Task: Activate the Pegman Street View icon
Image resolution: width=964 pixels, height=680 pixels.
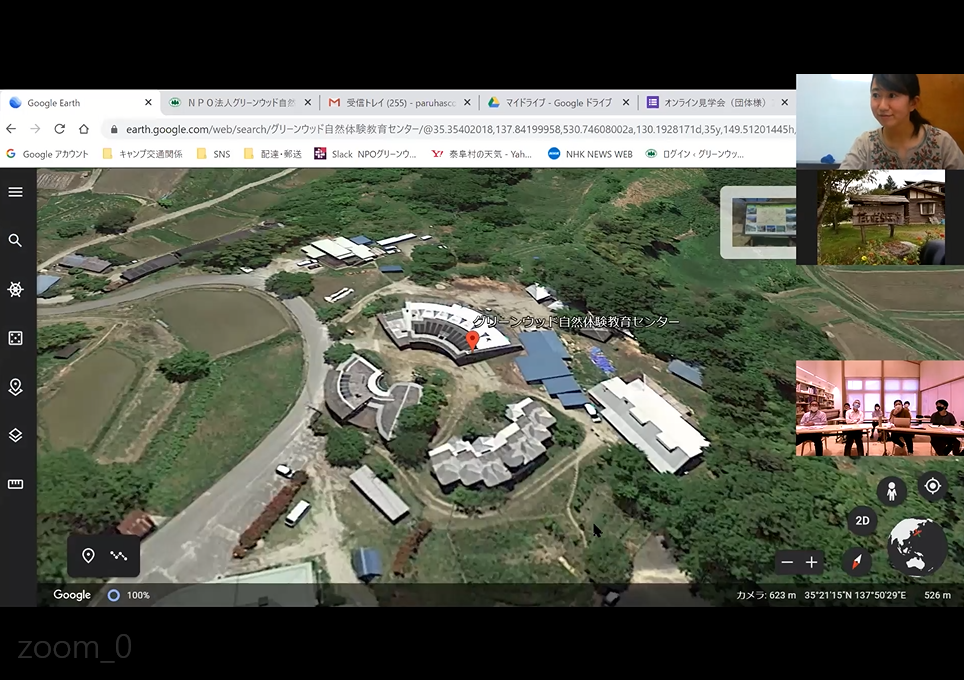Action: [891, 491]
